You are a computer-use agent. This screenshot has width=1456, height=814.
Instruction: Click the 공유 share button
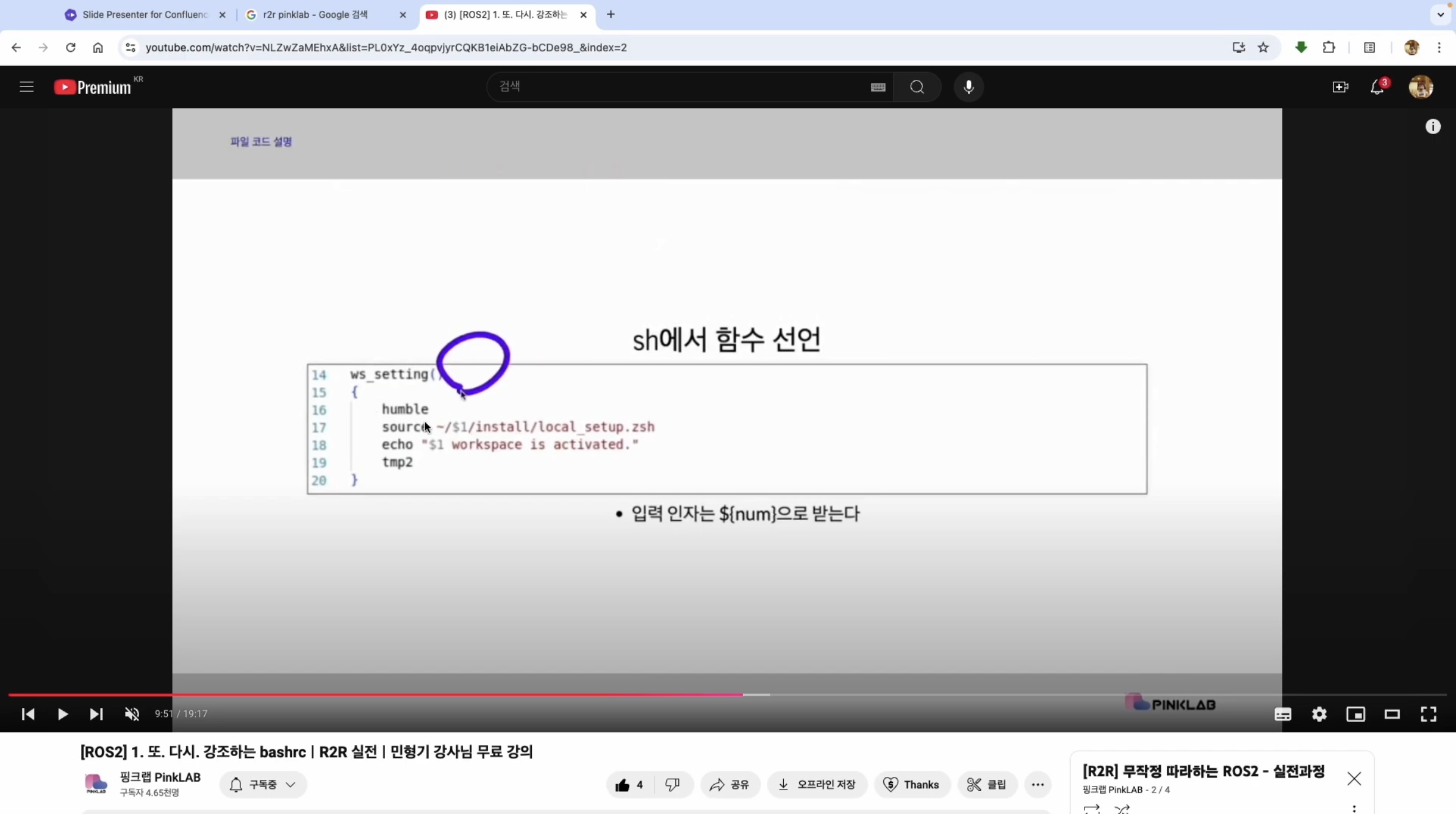(x=730, y=785)
